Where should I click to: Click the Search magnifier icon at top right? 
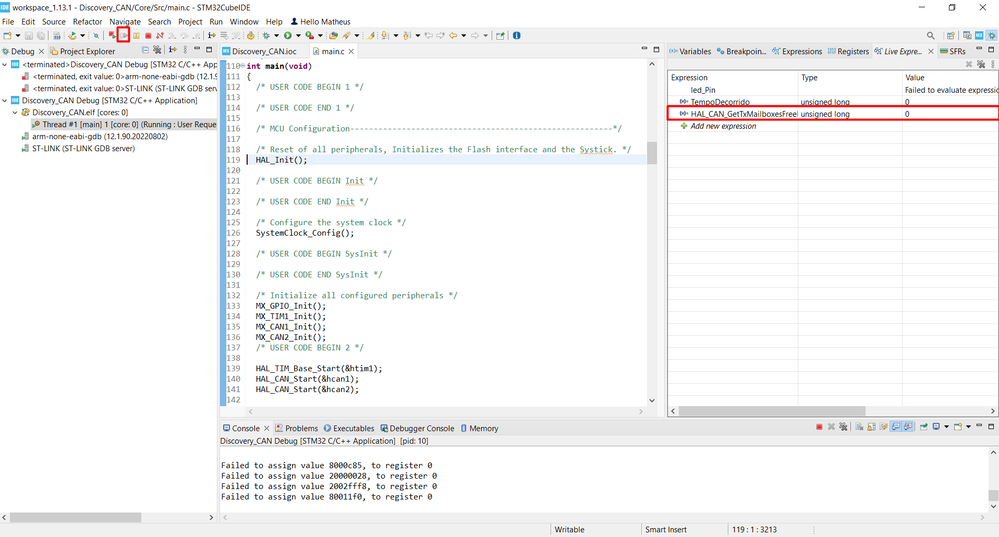click(931, 36)
